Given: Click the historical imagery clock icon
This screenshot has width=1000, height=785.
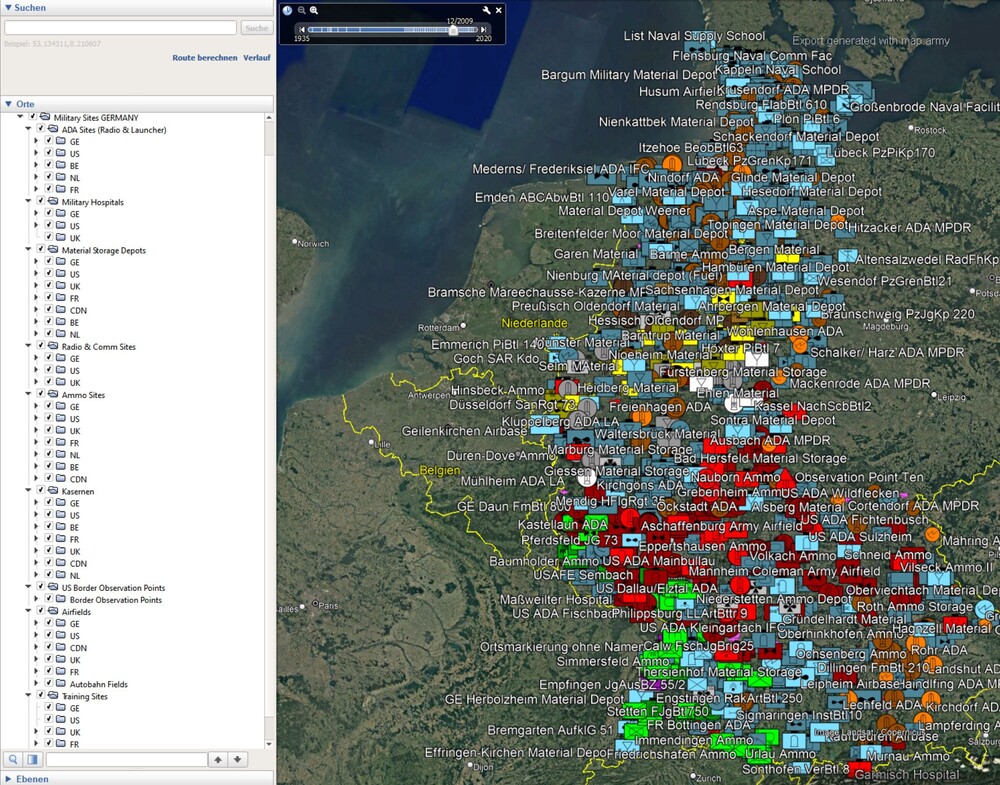Looking at the screenshot, I should coord(288,10).
